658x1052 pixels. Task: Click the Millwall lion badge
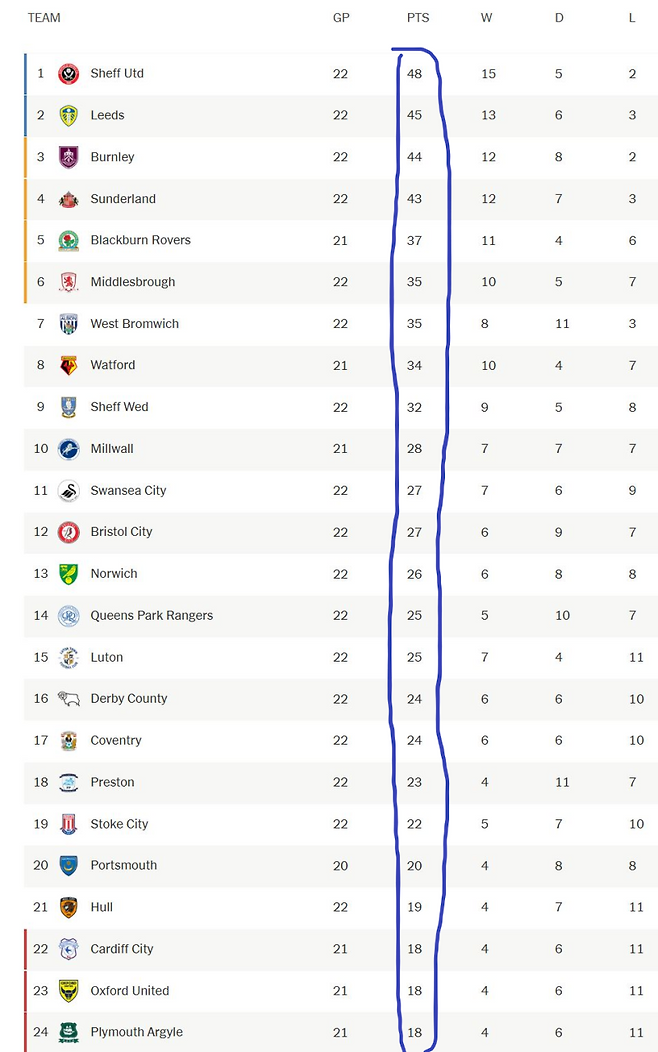click(x=68, y=449)
